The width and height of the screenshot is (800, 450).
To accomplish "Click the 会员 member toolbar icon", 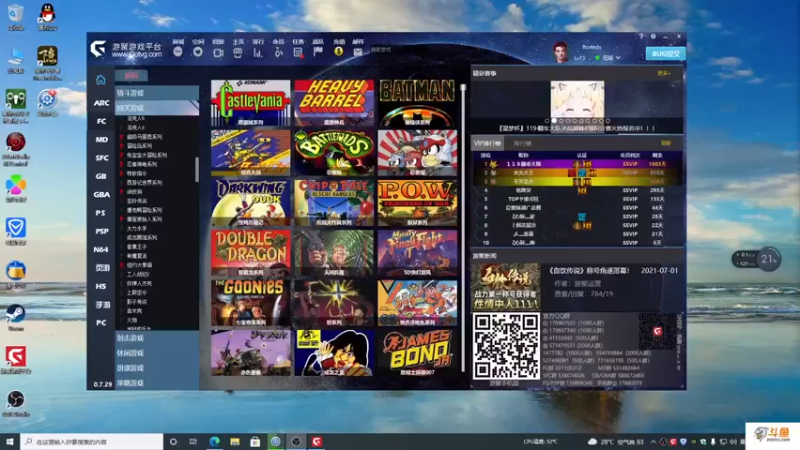I will pos(278,52).
